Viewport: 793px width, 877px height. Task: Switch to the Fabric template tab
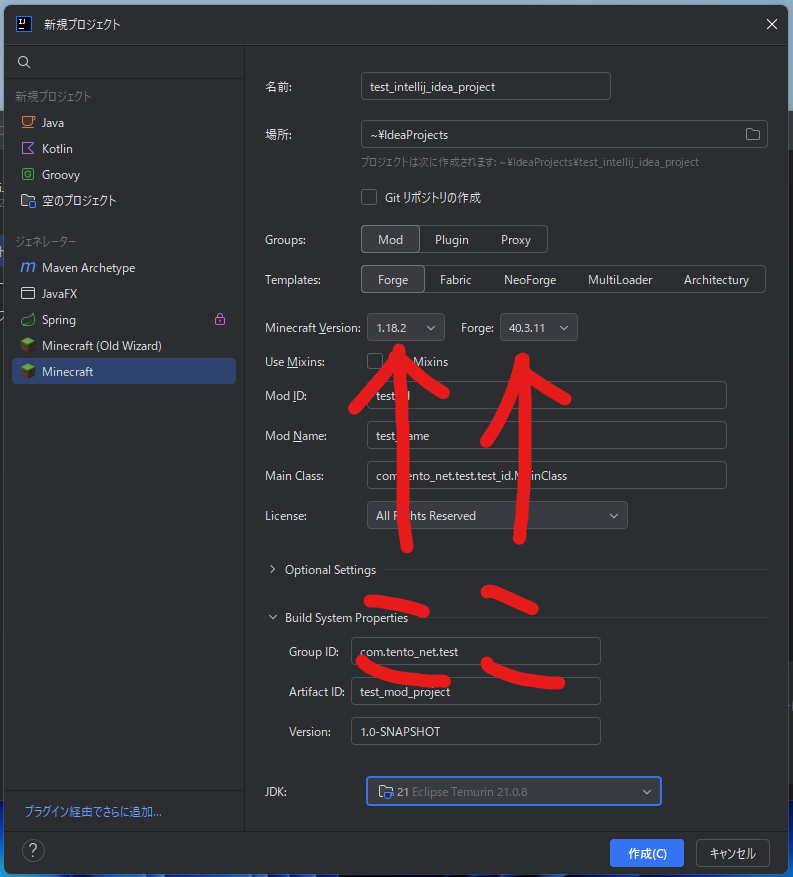coord(455,280)
